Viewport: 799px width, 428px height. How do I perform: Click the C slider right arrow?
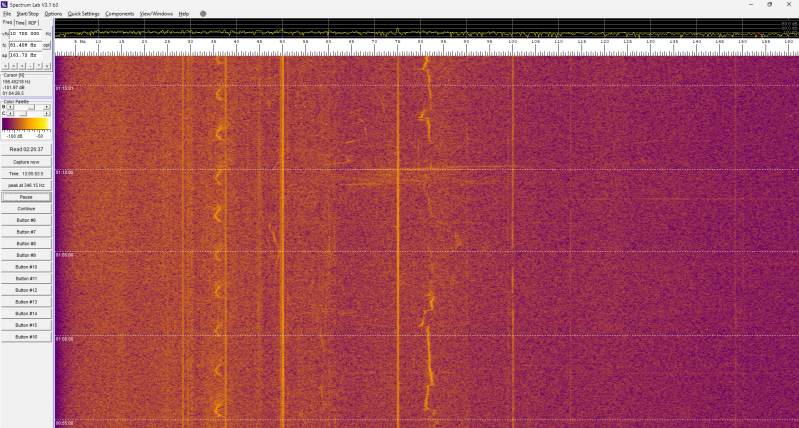pyautogui.click(x=46, y=113)
